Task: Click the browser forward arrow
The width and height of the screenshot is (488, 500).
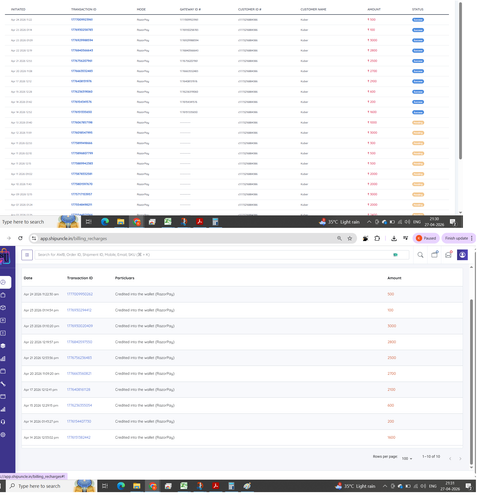Action: pos(9,238)
